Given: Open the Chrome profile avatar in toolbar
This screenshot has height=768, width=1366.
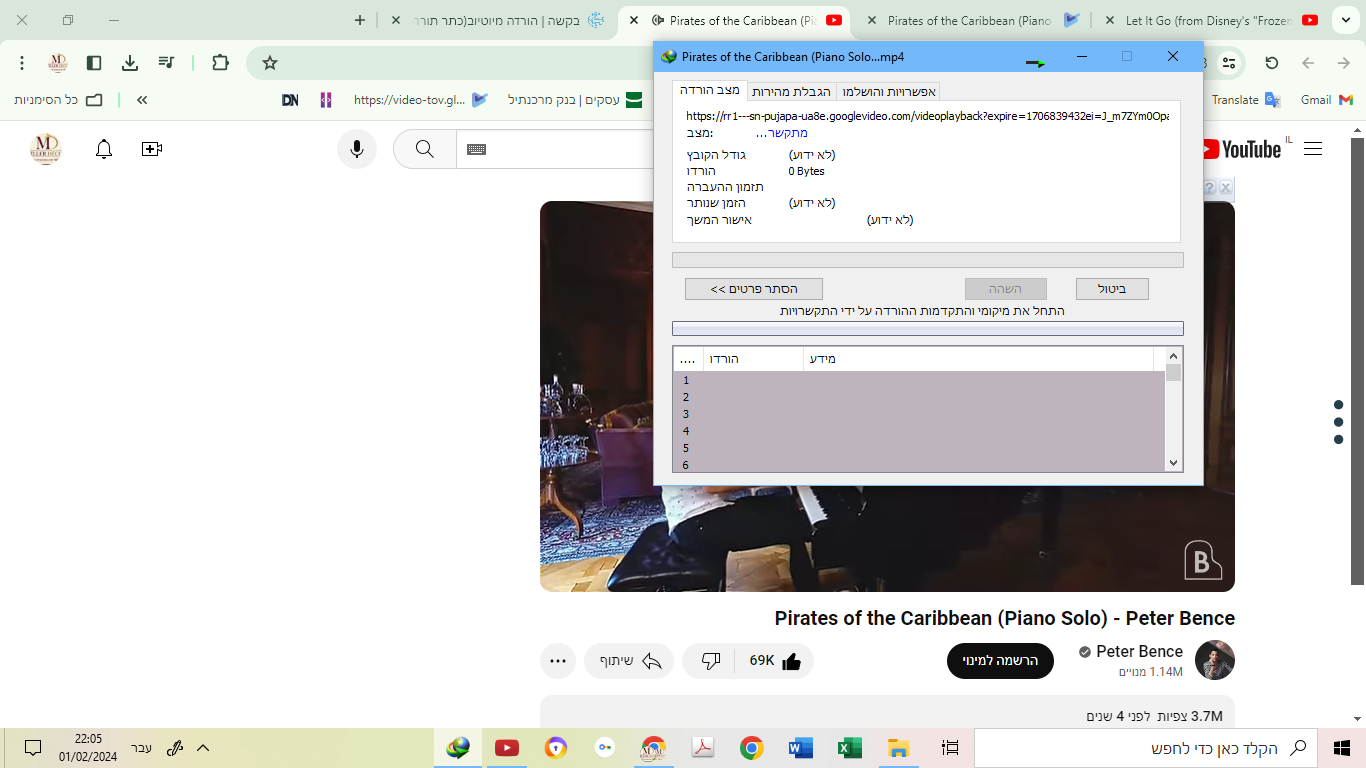Looking at the screenshot, I should point(58,63).
